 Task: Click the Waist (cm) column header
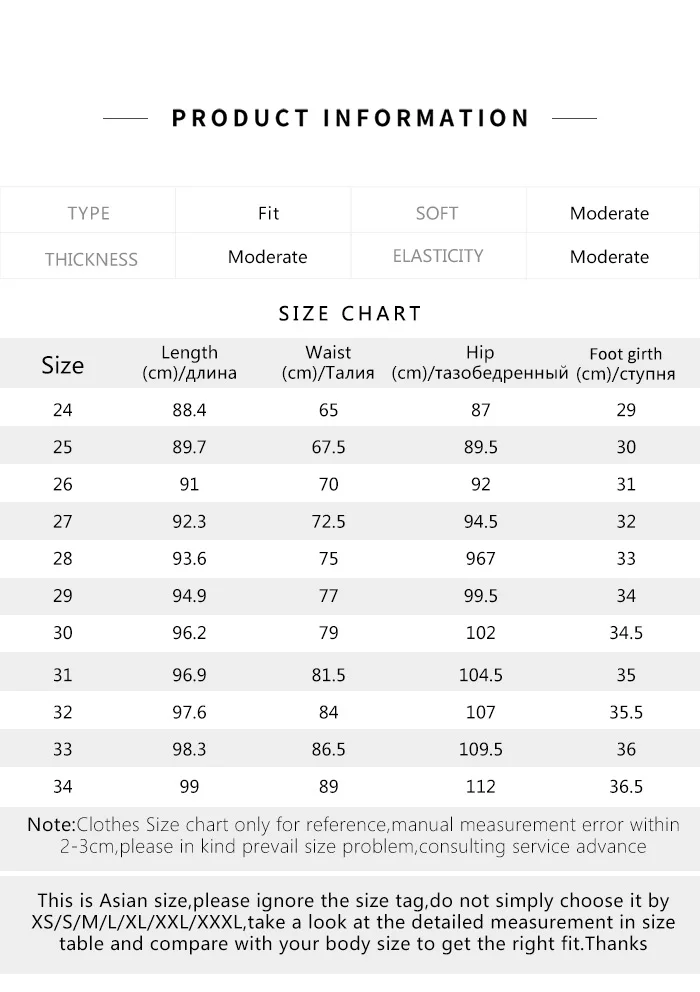coord(328,363)
